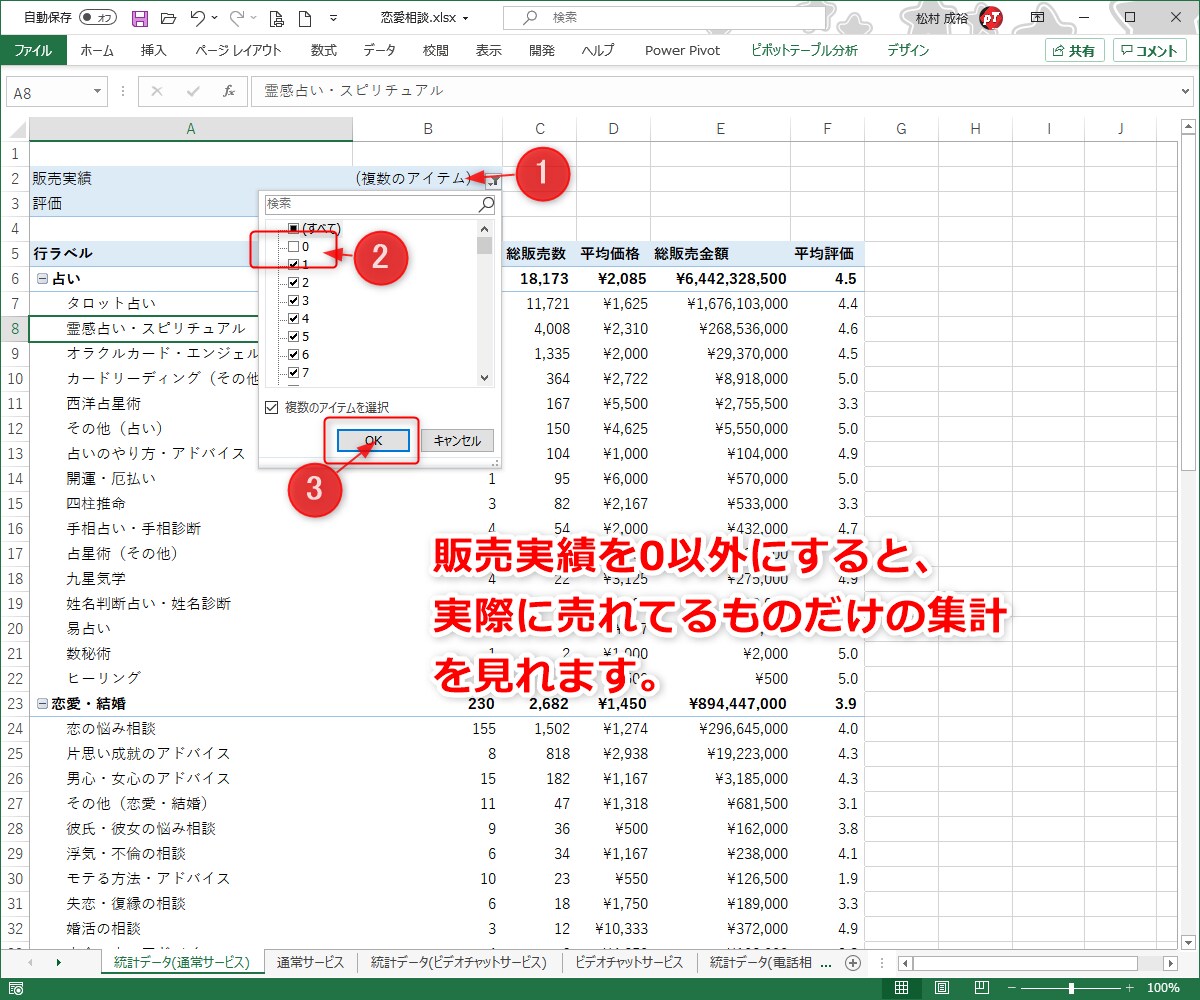
Task: Click the search field in filter popup
Action: [370, 204]
